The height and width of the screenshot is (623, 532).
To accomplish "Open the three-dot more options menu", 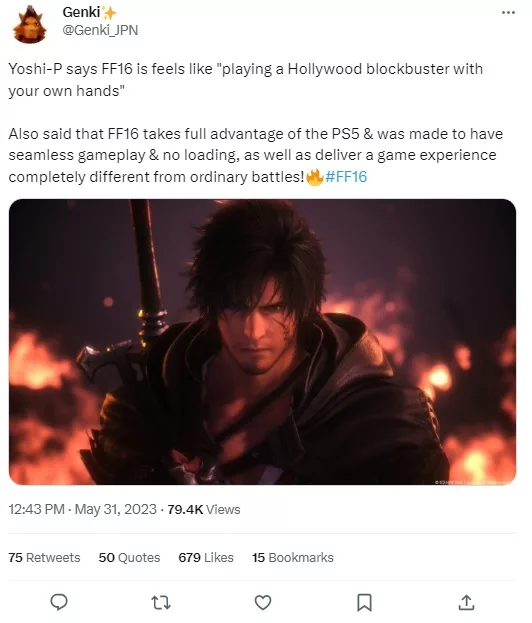I will [508, 13].
